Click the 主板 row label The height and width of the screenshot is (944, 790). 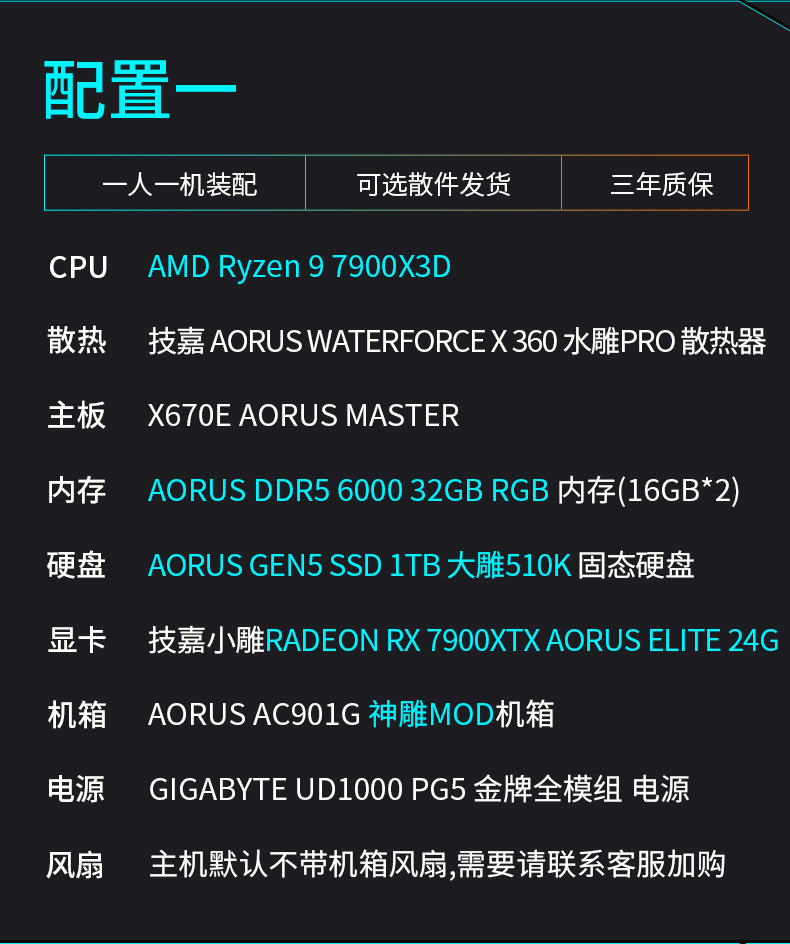pyautogui.click(x=77, y=415)
